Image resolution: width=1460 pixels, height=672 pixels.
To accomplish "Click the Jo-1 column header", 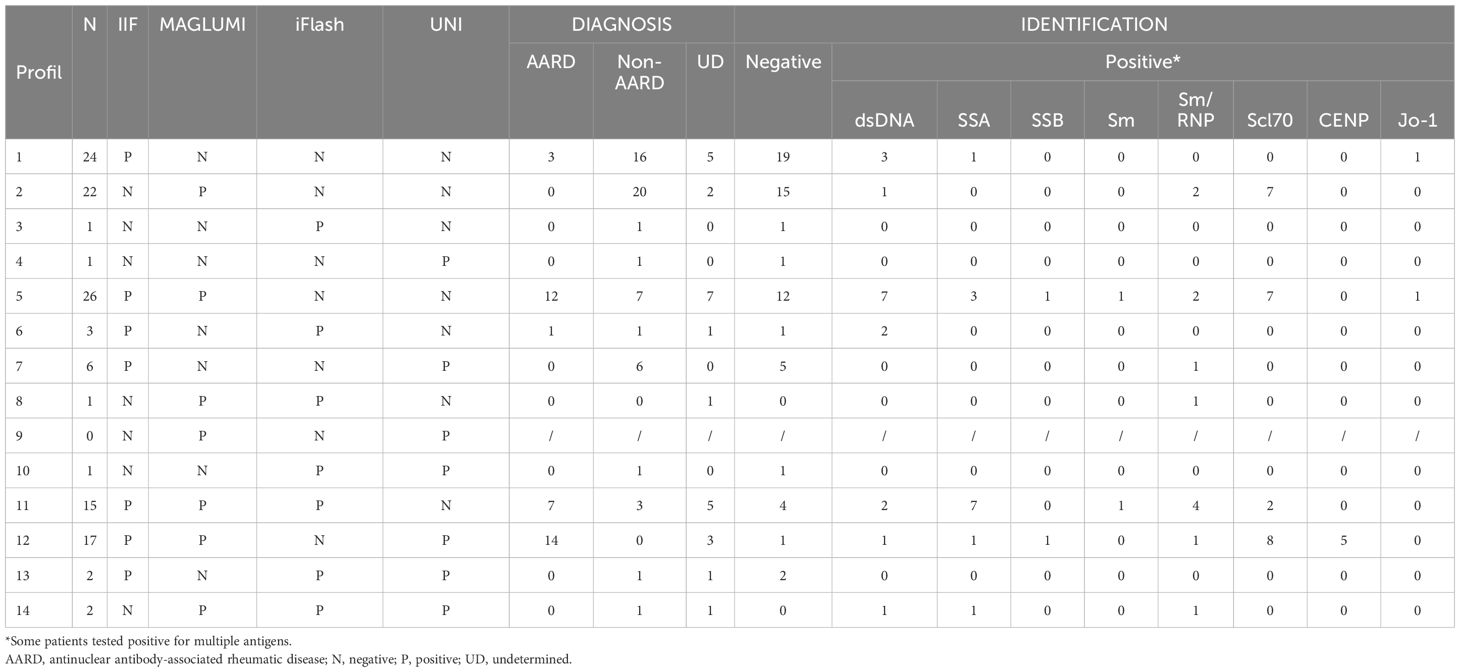I will (x=1417, y=120).
